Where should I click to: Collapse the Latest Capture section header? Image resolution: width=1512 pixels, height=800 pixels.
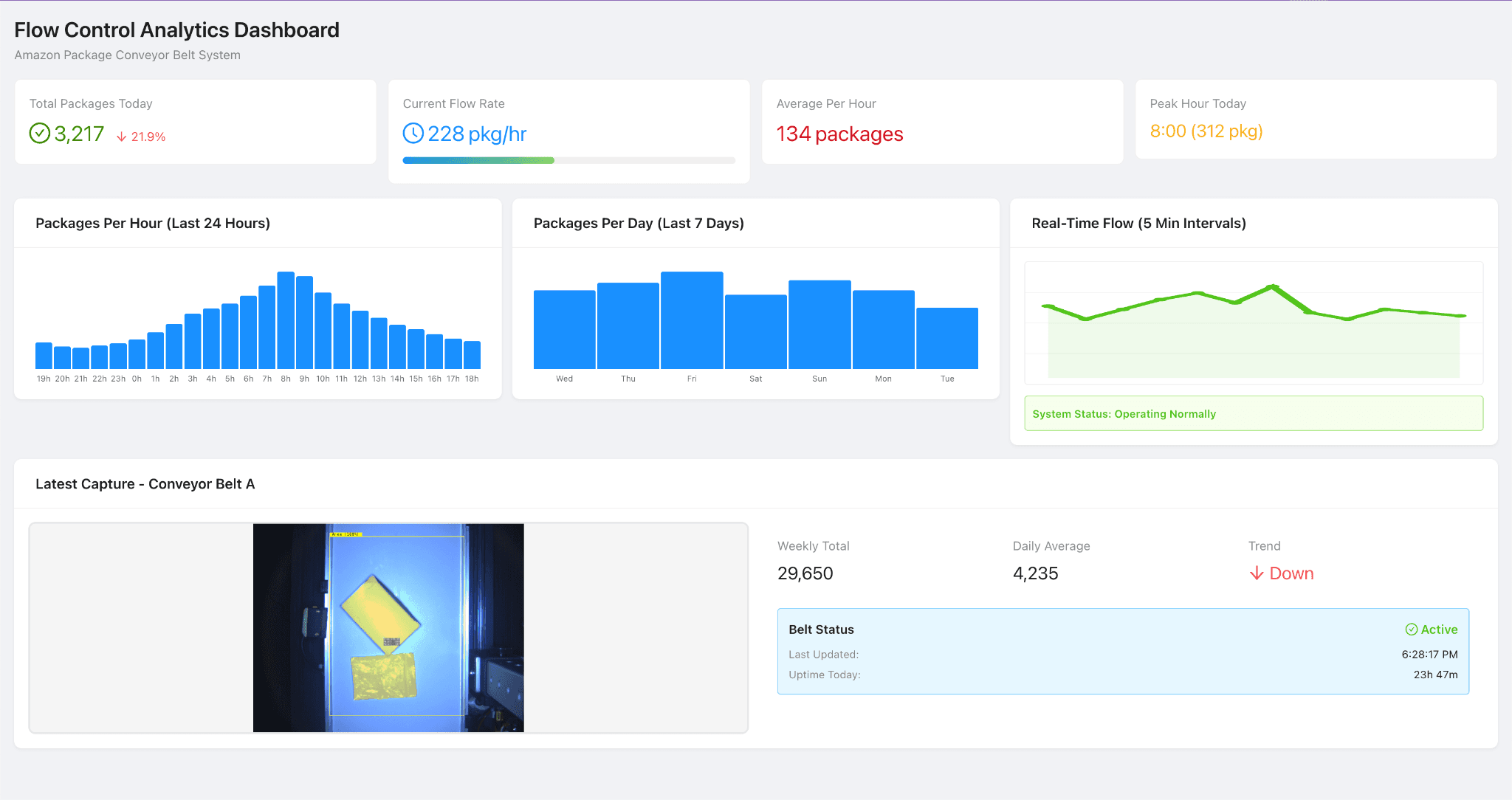145,483
